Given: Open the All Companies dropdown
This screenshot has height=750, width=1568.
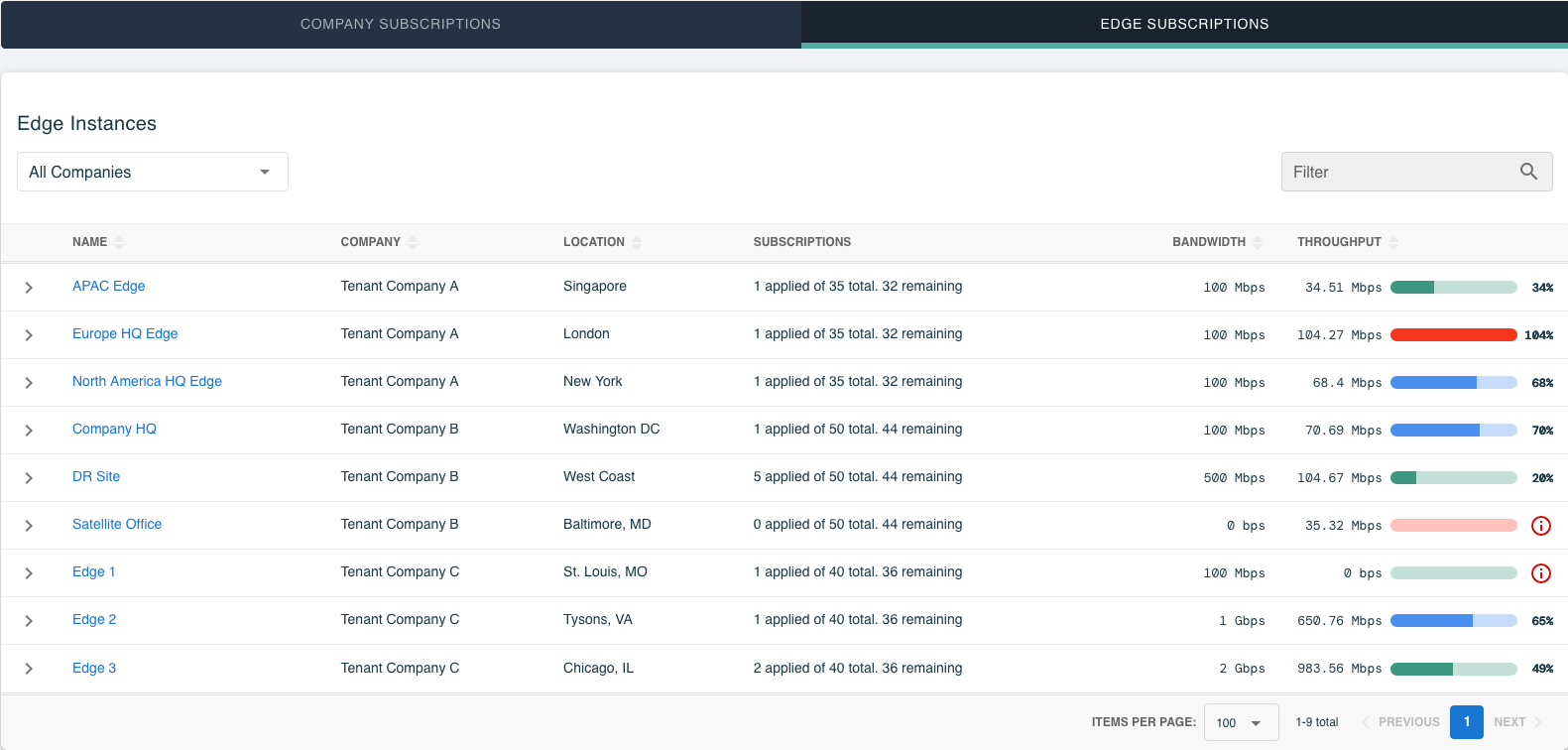Looking at the screenshot, I should [x=153, y=172].
